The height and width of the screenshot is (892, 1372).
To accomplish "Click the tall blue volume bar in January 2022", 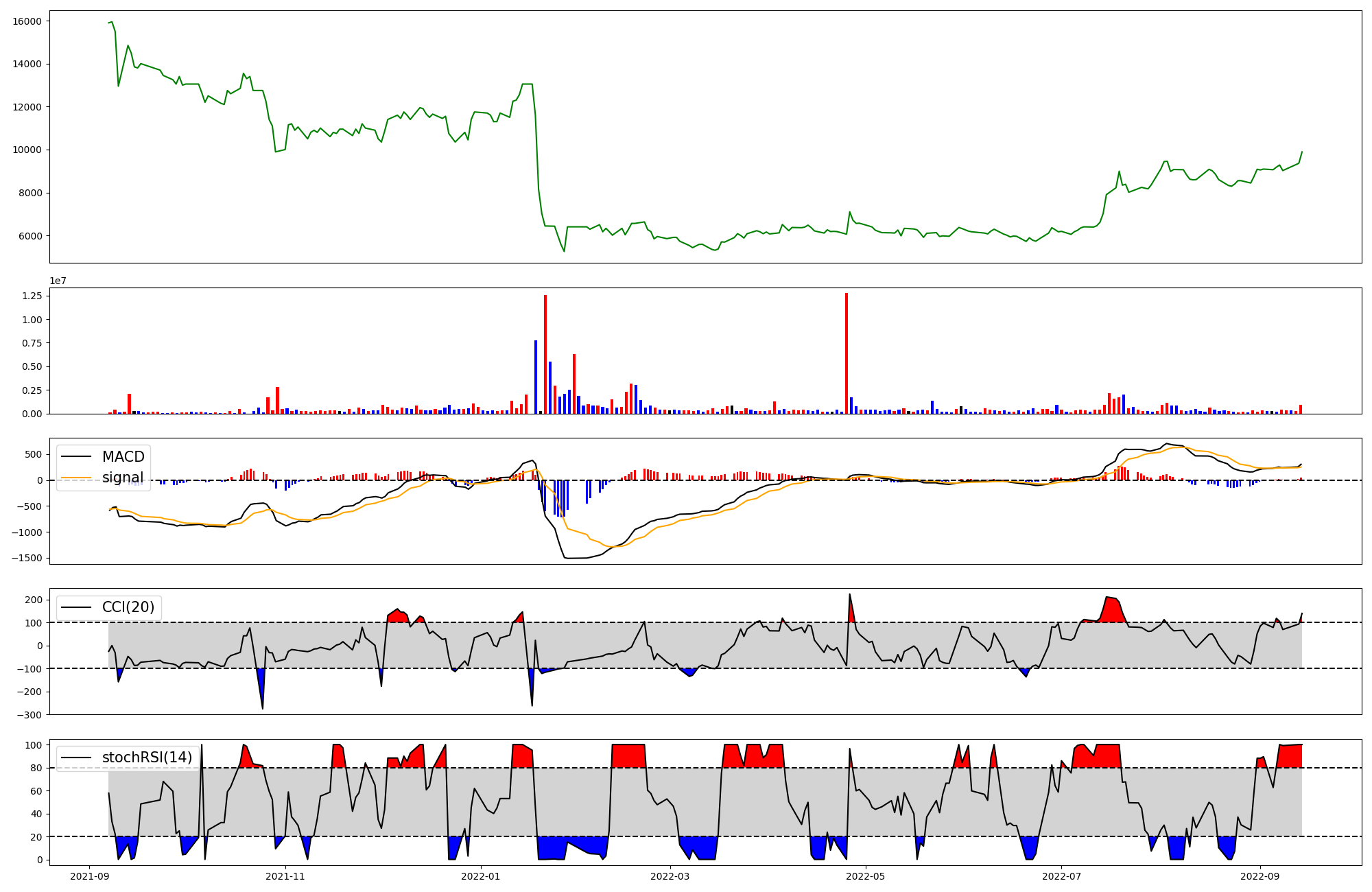I will 536,377.
